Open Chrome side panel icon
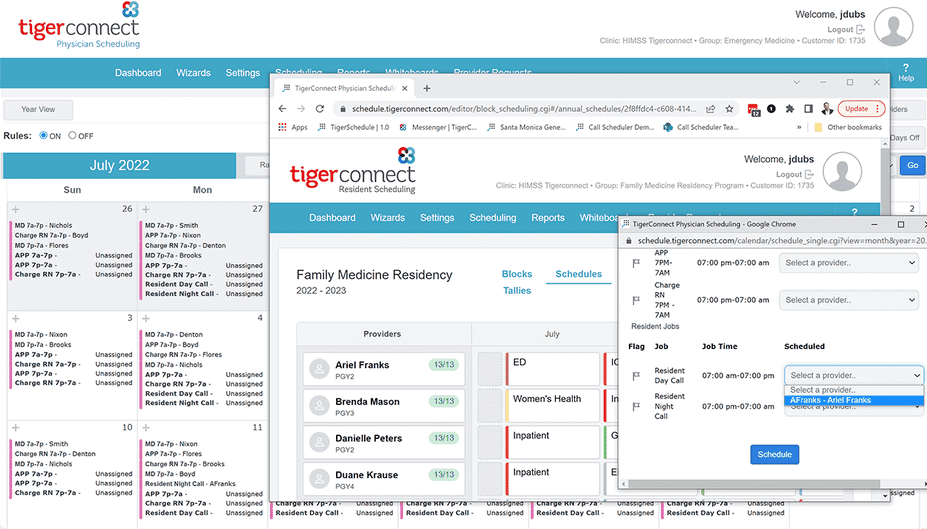927x529 pixels. coord(808,109)
